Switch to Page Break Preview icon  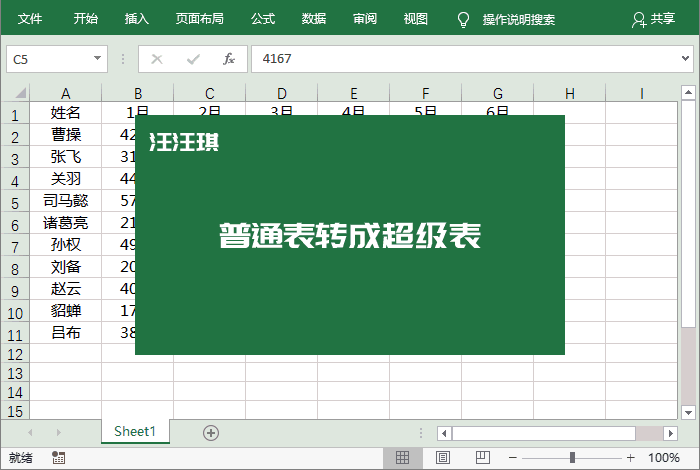[x=483, y=458]
